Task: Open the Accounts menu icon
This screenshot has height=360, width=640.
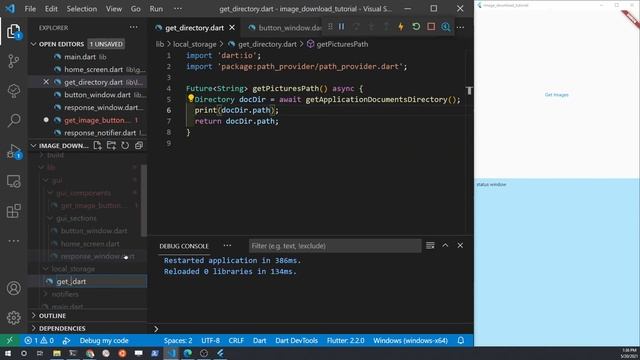Action: [13, 288]
